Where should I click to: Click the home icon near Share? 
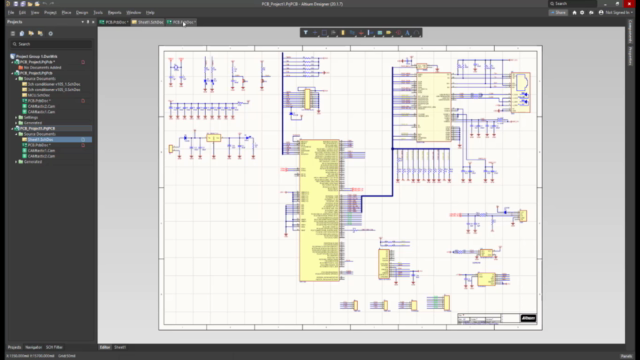574,13
